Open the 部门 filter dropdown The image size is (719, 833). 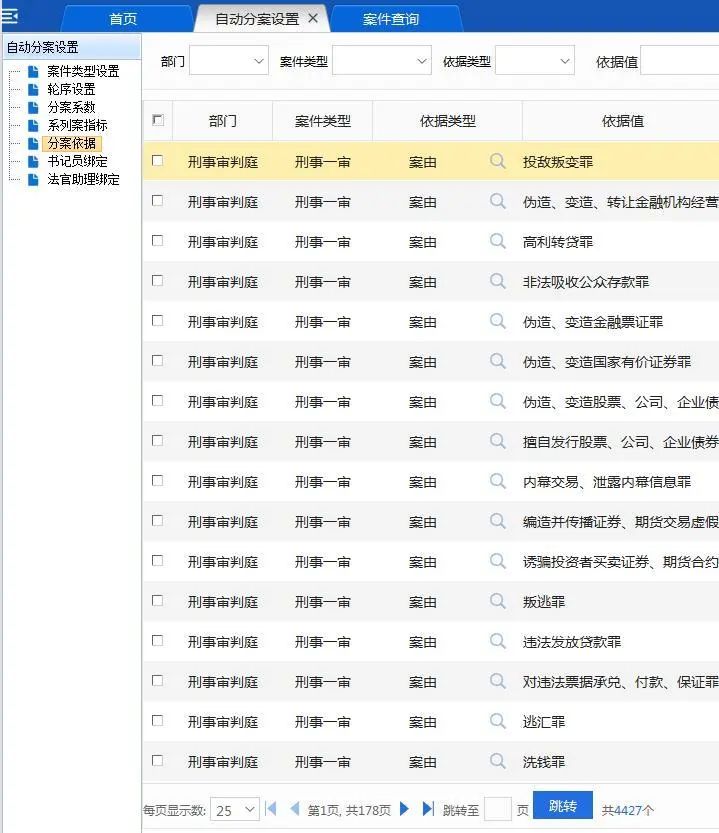pos(229,61)
